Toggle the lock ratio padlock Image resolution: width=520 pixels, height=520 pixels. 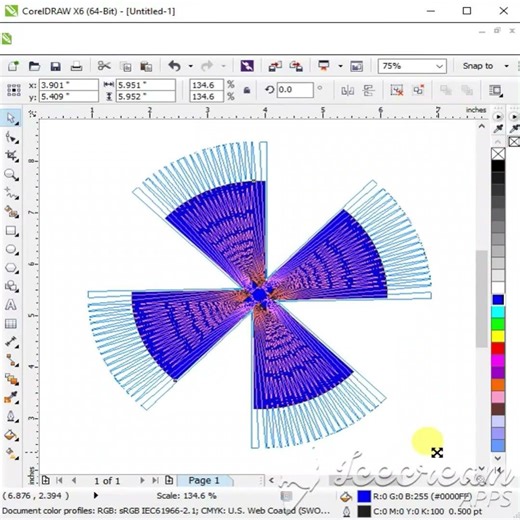[x=247, y=90]
